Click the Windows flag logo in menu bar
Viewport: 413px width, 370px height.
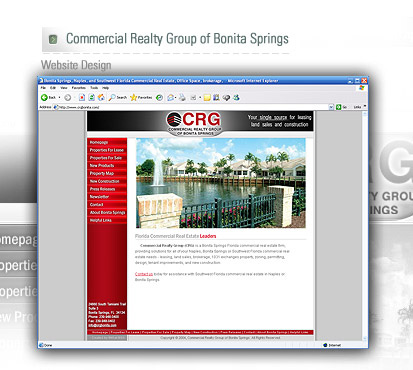(362, 88)
